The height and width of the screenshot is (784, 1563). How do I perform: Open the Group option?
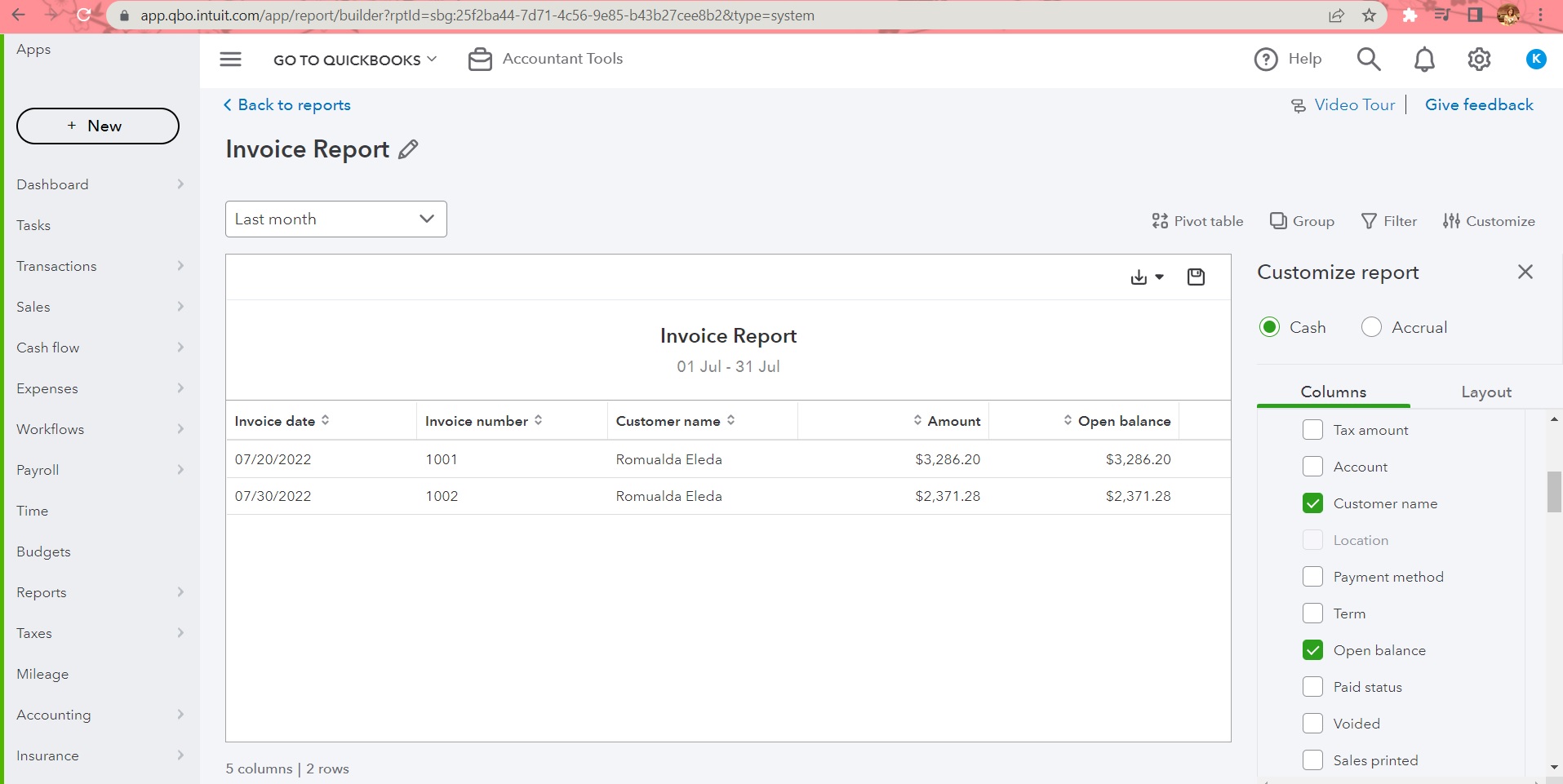[x=1302, y=221]
